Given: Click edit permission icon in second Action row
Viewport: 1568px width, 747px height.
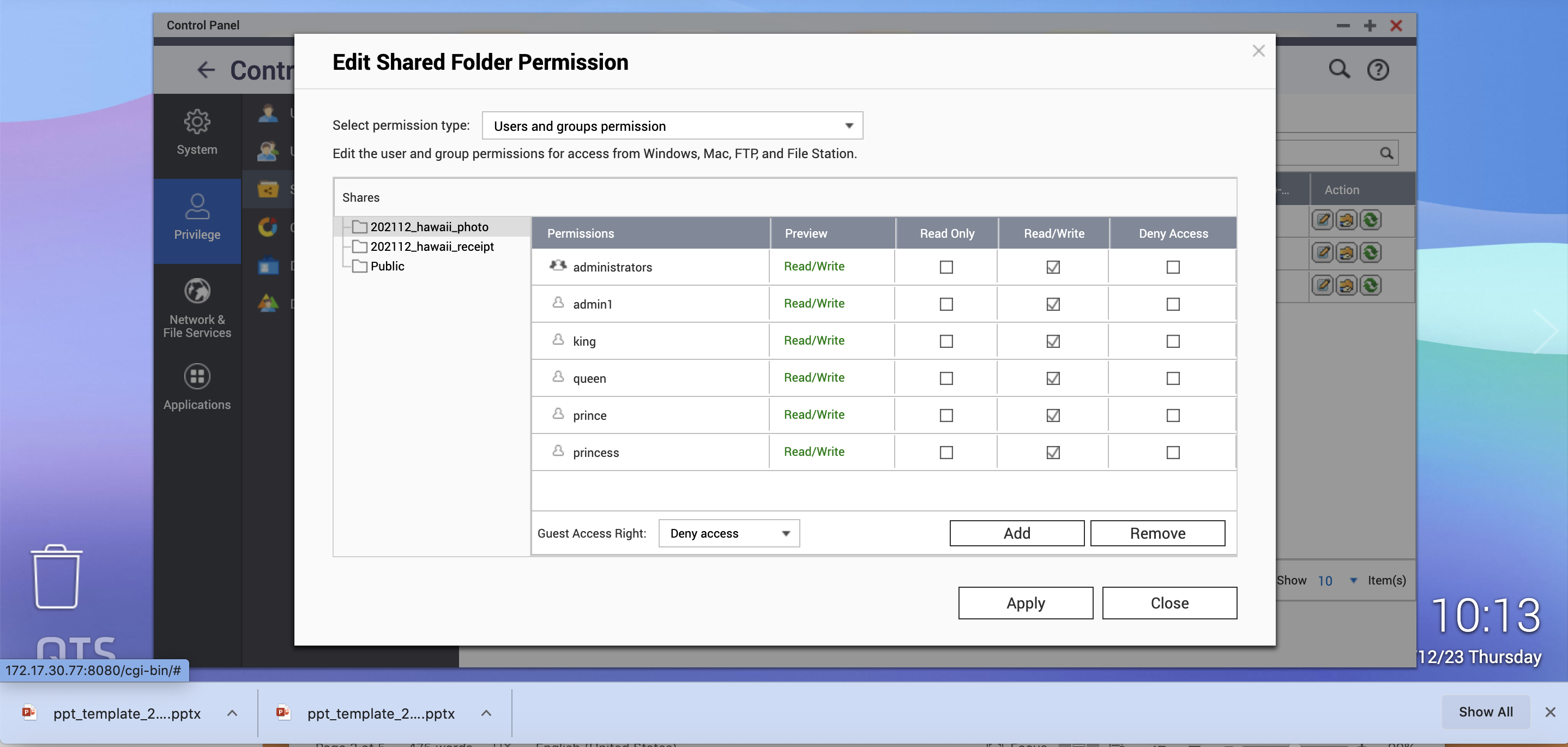Looking at the screenshot, I should coord(1347,252).
